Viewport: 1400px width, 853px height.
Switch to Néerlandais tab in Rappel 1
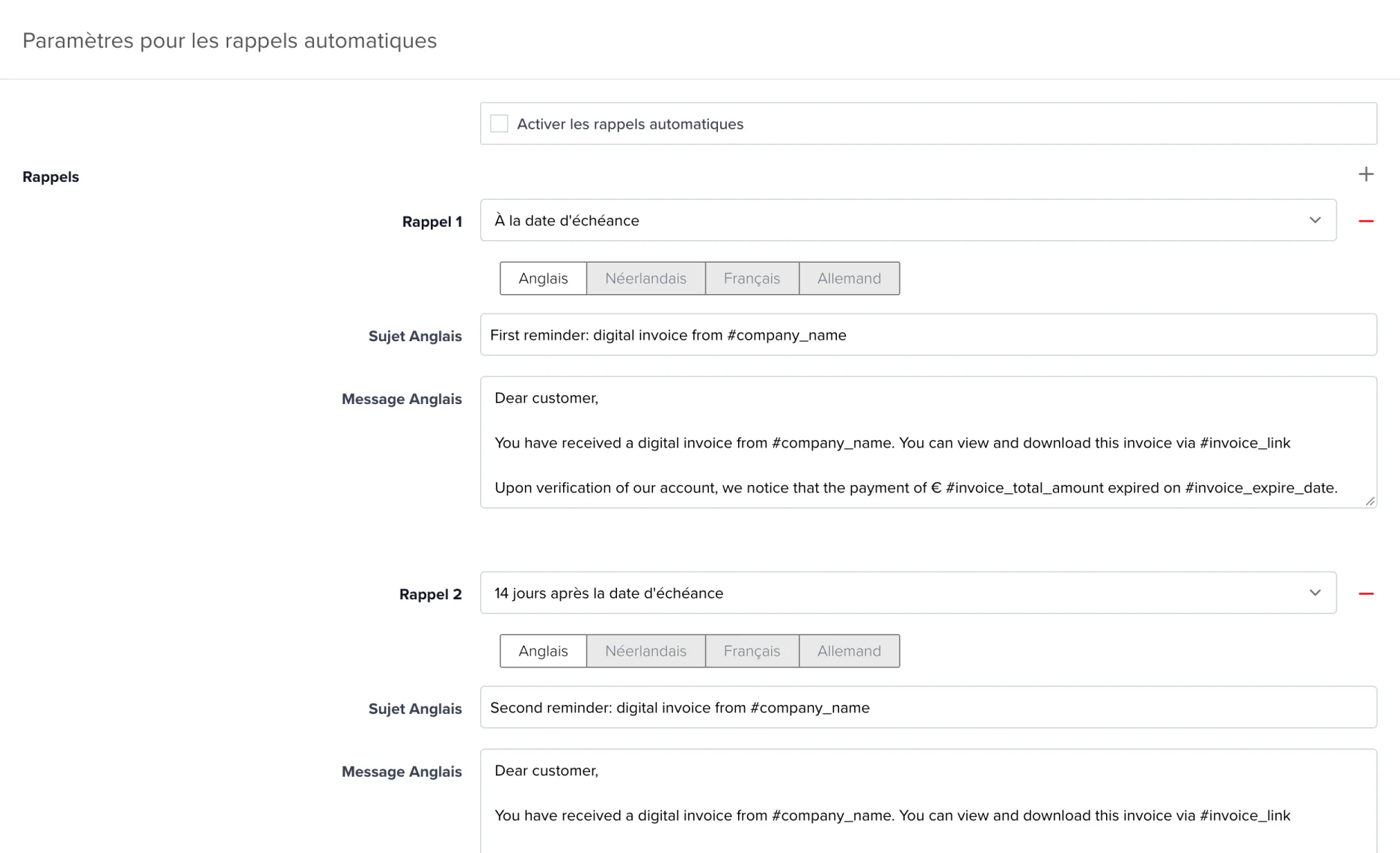click(x=645, y=278)
